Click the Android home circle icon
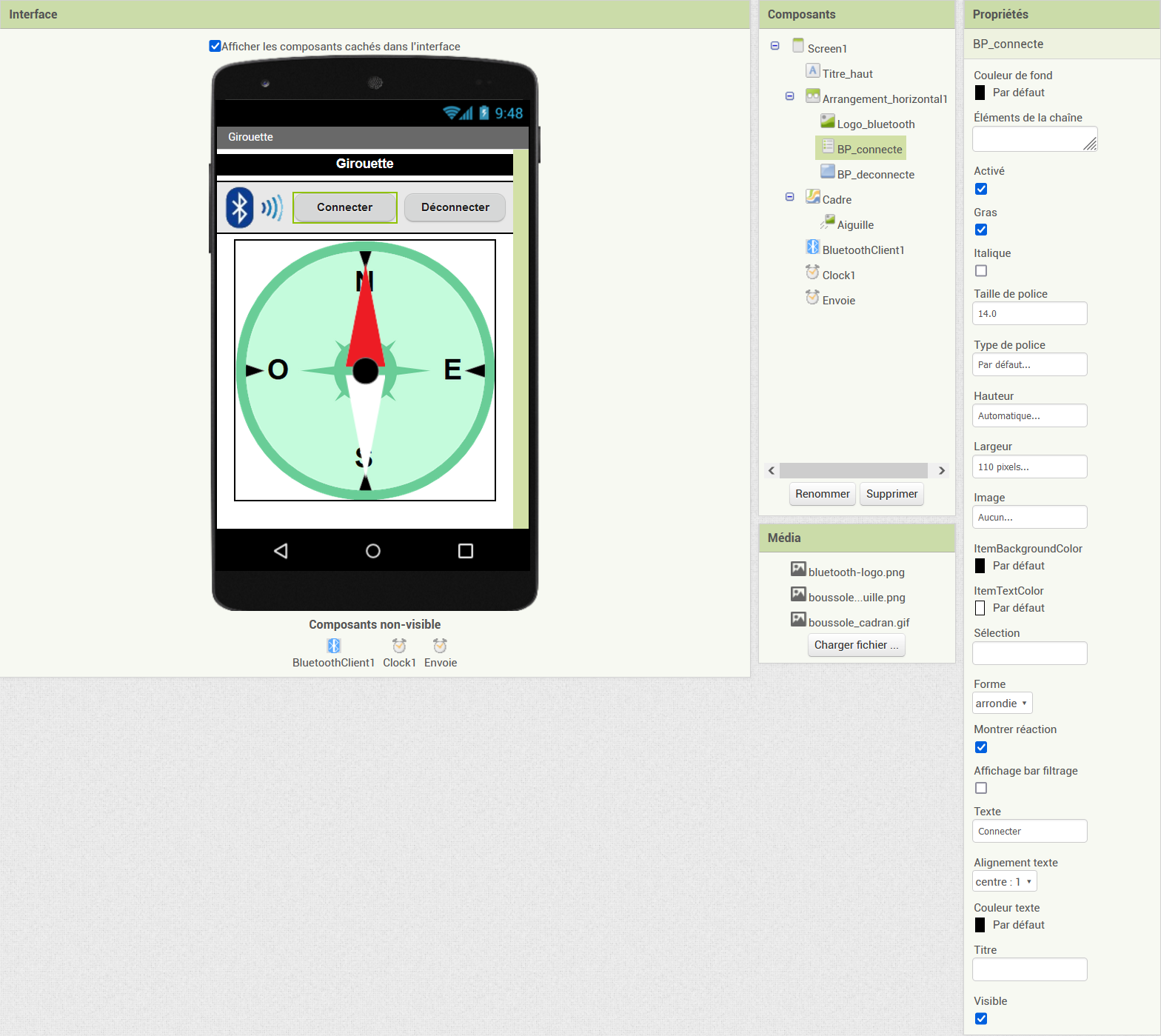The height and width of the screenshot is (1036, 1161). 373,551
